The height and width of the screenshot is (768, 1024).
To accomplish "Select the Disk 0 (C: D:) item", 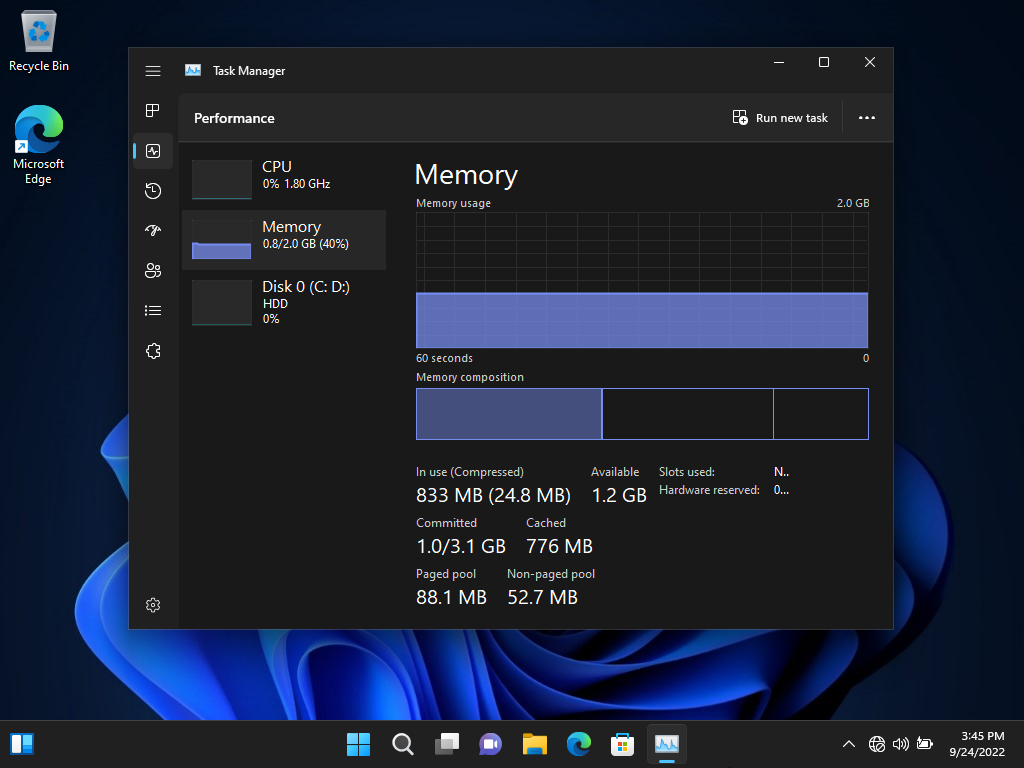I will click(x=284, y=302).
